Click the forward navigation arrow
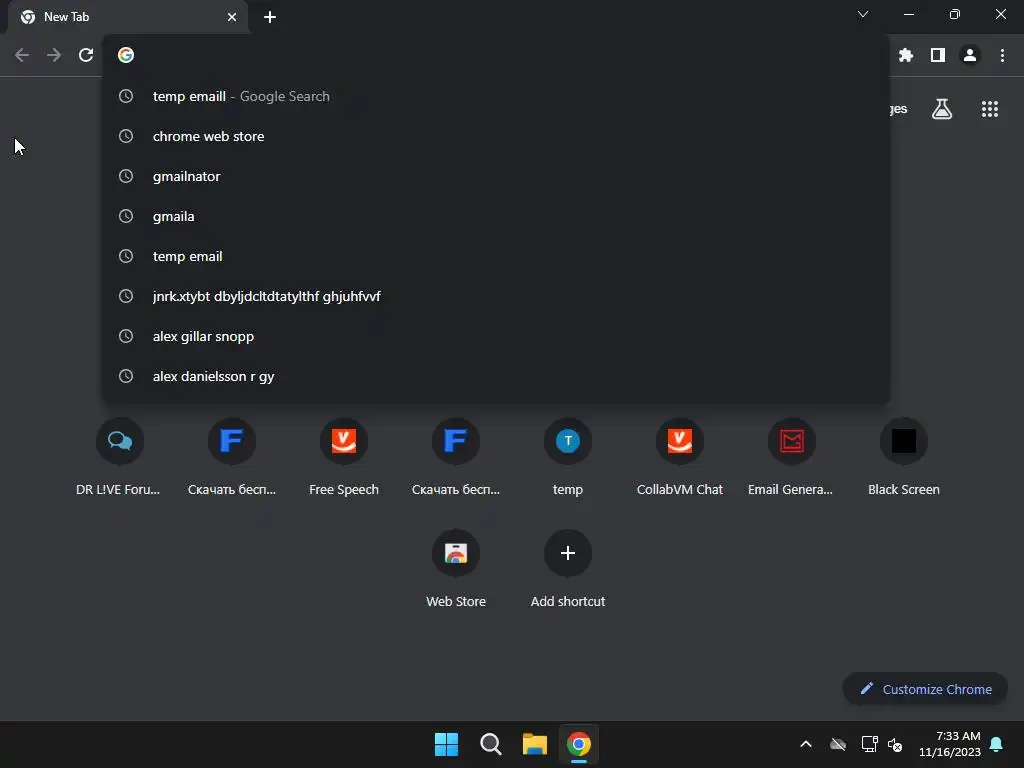This screenshot has height=768, width=1024. (54, 55)
